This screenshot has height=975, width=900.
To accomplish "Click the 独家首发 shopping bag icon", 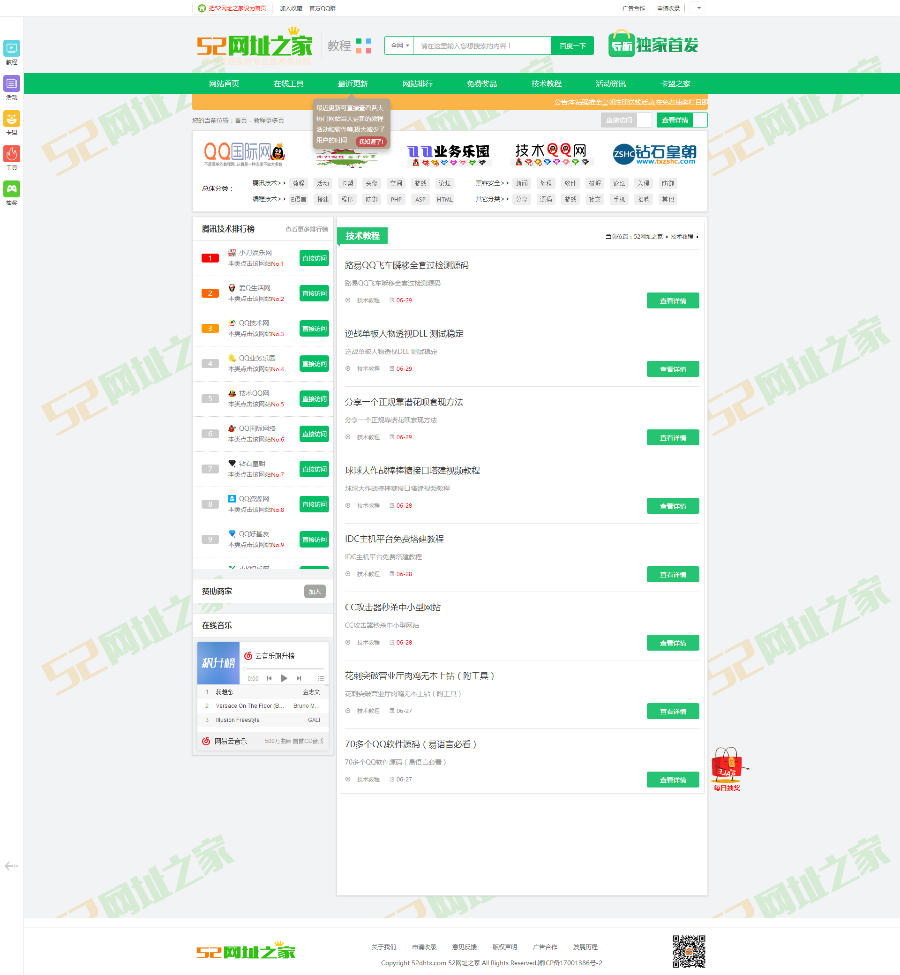I will (621, 44).
